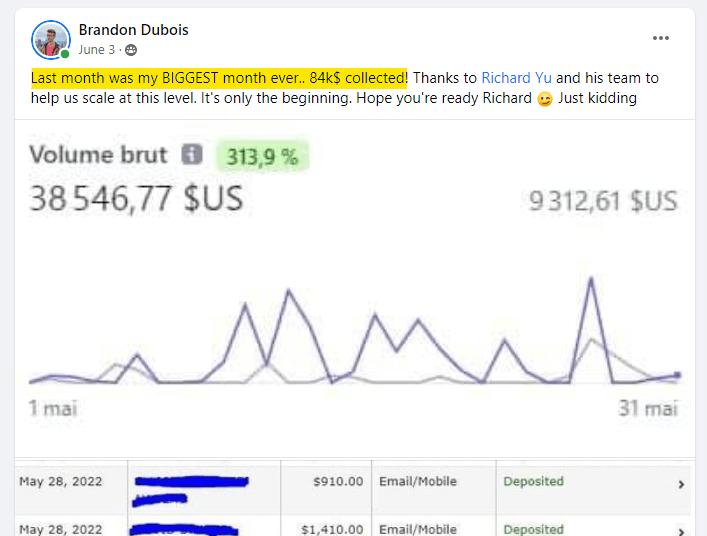Click Brandon Dubois profile picture avatar
Screen dimensions: 707x536
coord(51,40)
